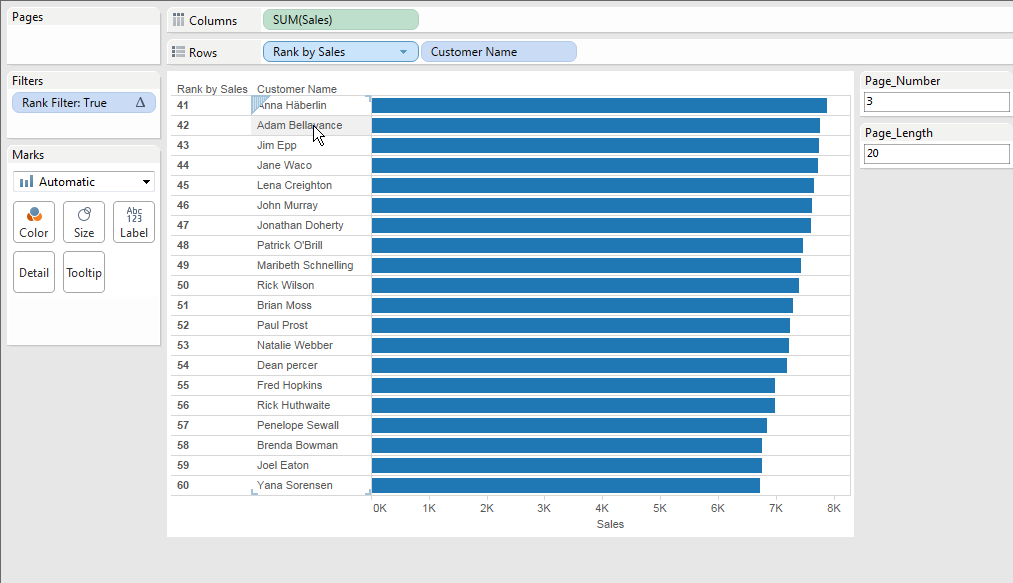Click the Detail marks button
Image resolution: width=1013 pixels, height=583 pixels.
pos(34,272)
